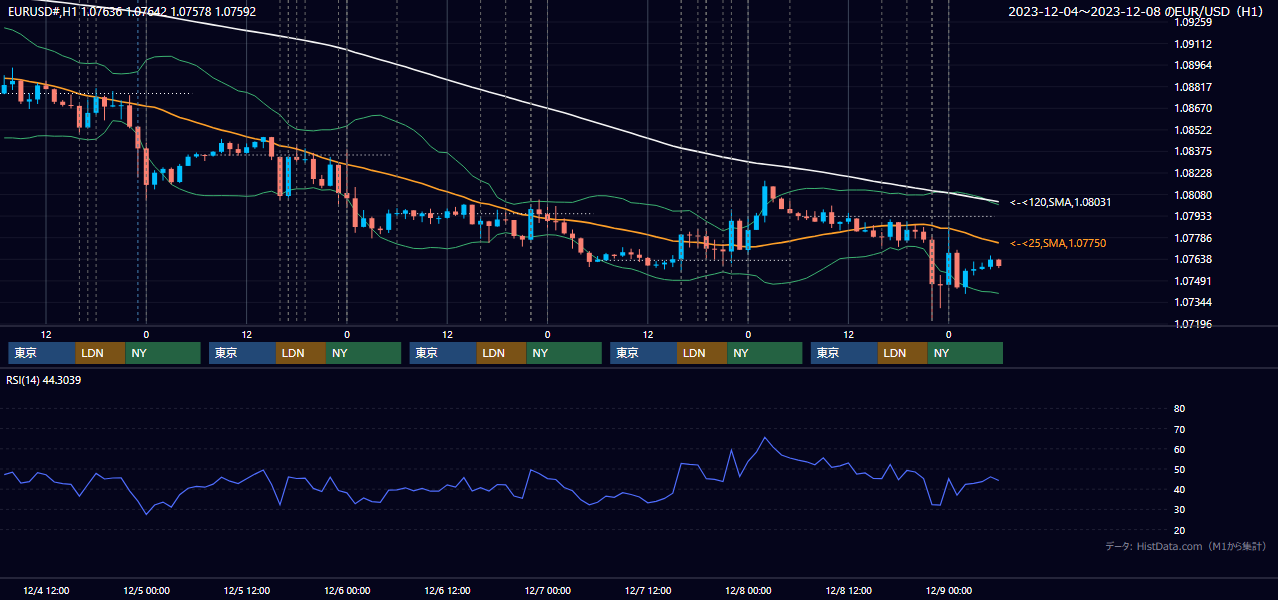Click RSI scale value 60
Image resolution: width=1278 pixels, height=600 pixels.
[1179, 449]
